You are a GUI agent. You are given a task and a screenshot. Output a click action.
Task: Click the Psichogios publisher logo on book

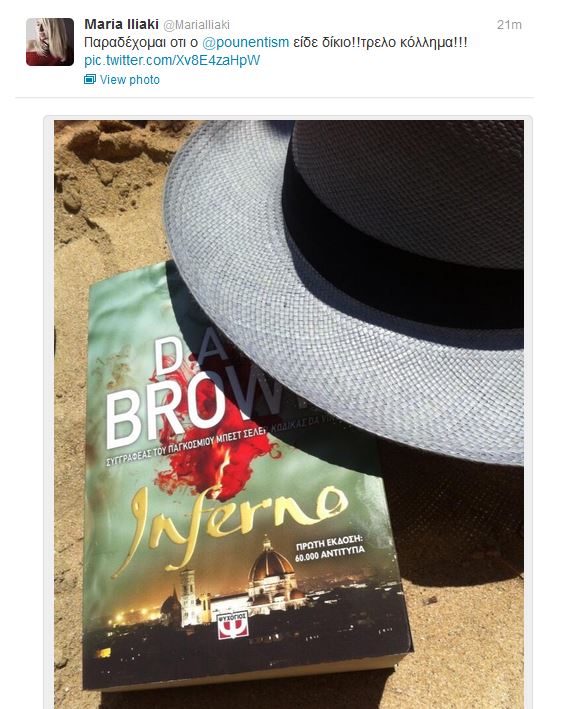pyautogui.click(x=233, y=625)
